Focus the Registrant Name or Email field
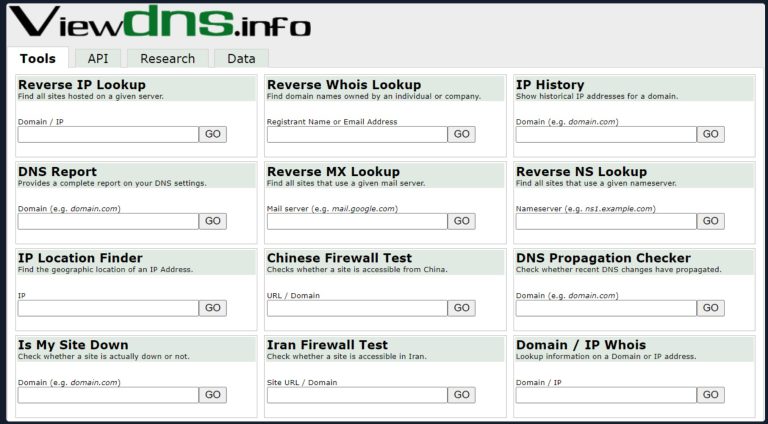Viewport: 768px width, 424px height. pos(356,134)
